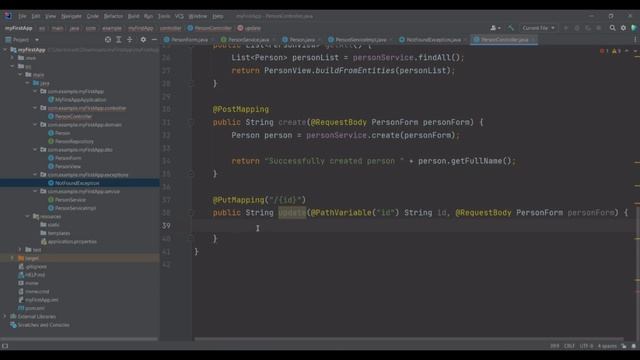Click the error indicator in editor corner
Image resolution: width=640 pixels, height=360 pixels.
[x=604, y=51]
